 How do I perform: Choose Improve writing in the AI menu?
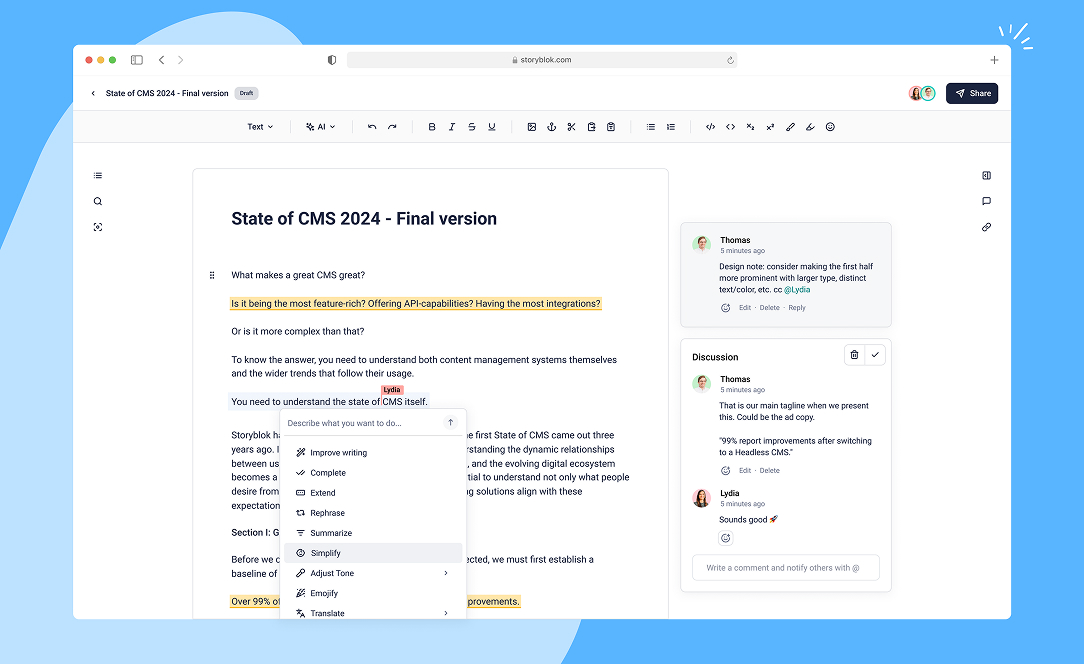(338, 453)
